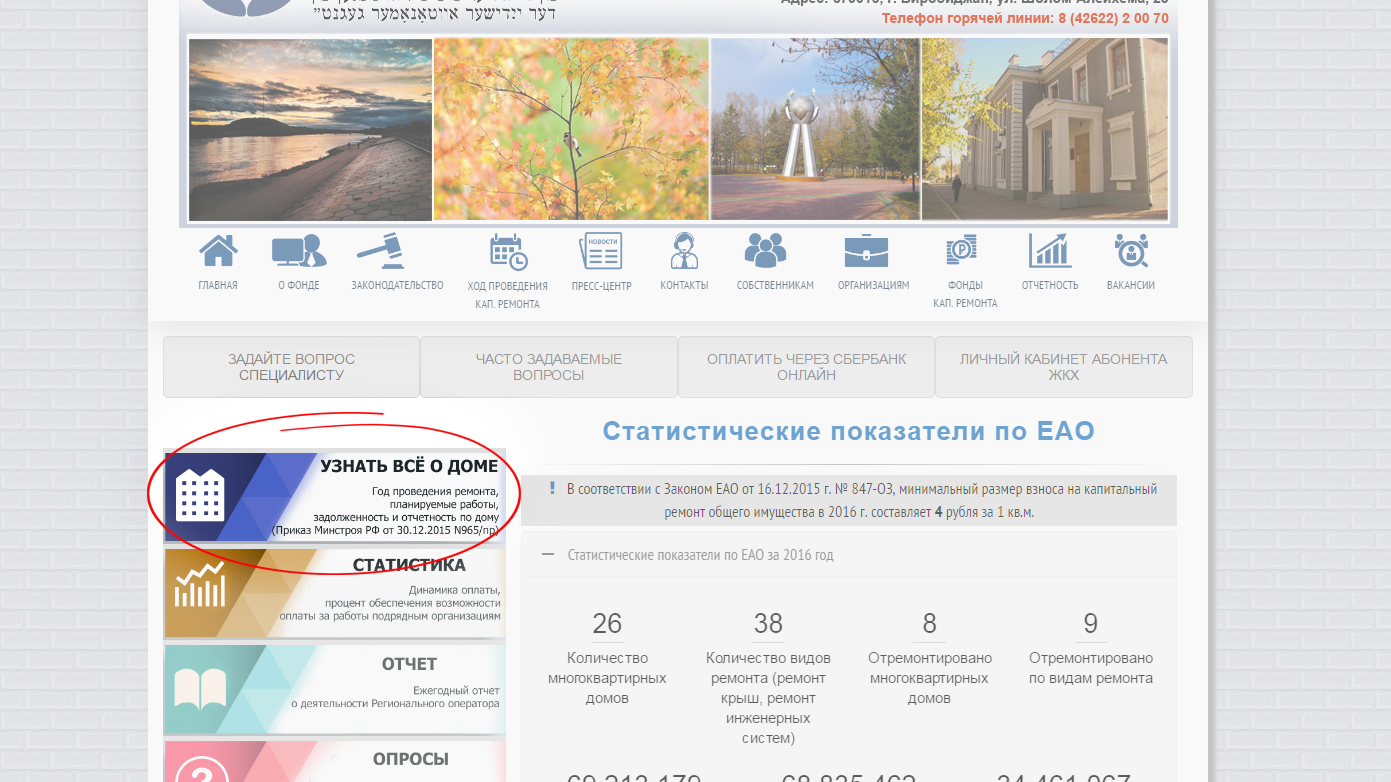Select the Законодательство menu label
The image size is (1391, 782).
[x=397, y=285]
